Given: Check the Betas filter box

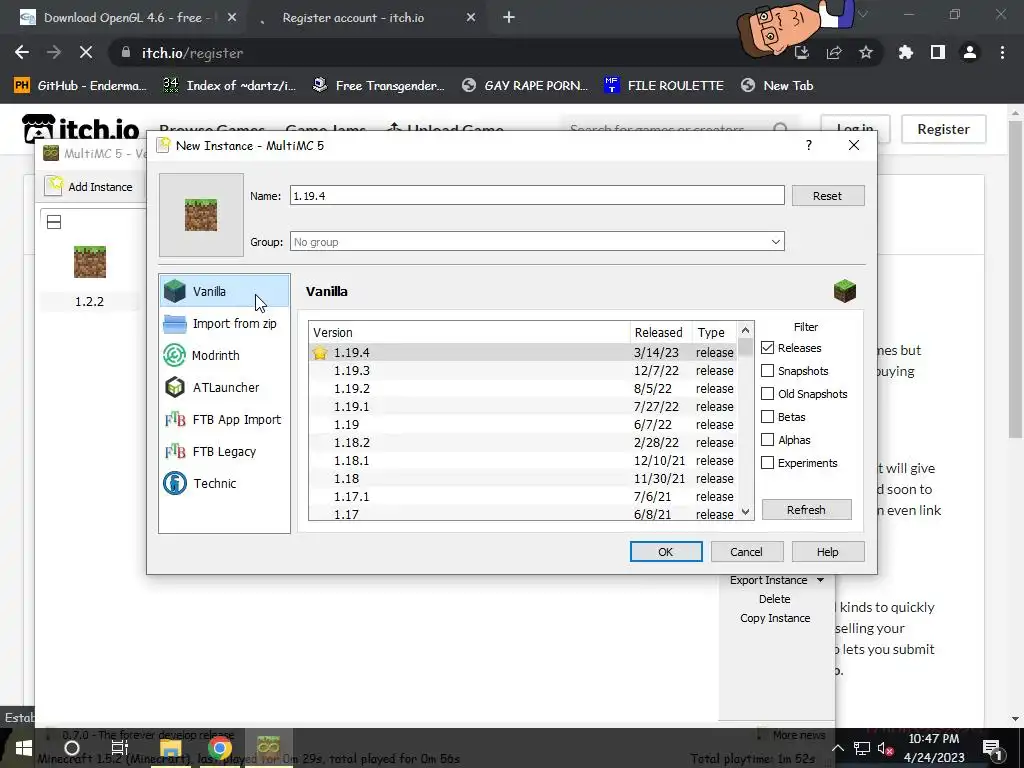Looking at the screenshot, I should tap(767, 417).
